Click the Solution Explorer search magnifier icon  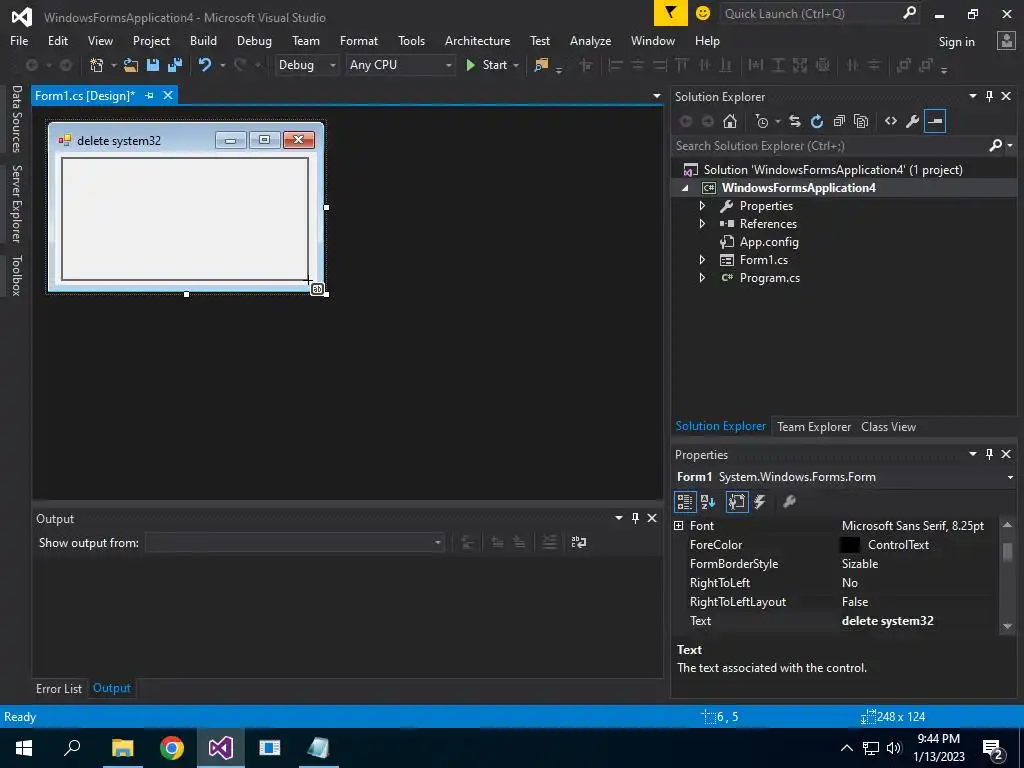pos(995,146)
